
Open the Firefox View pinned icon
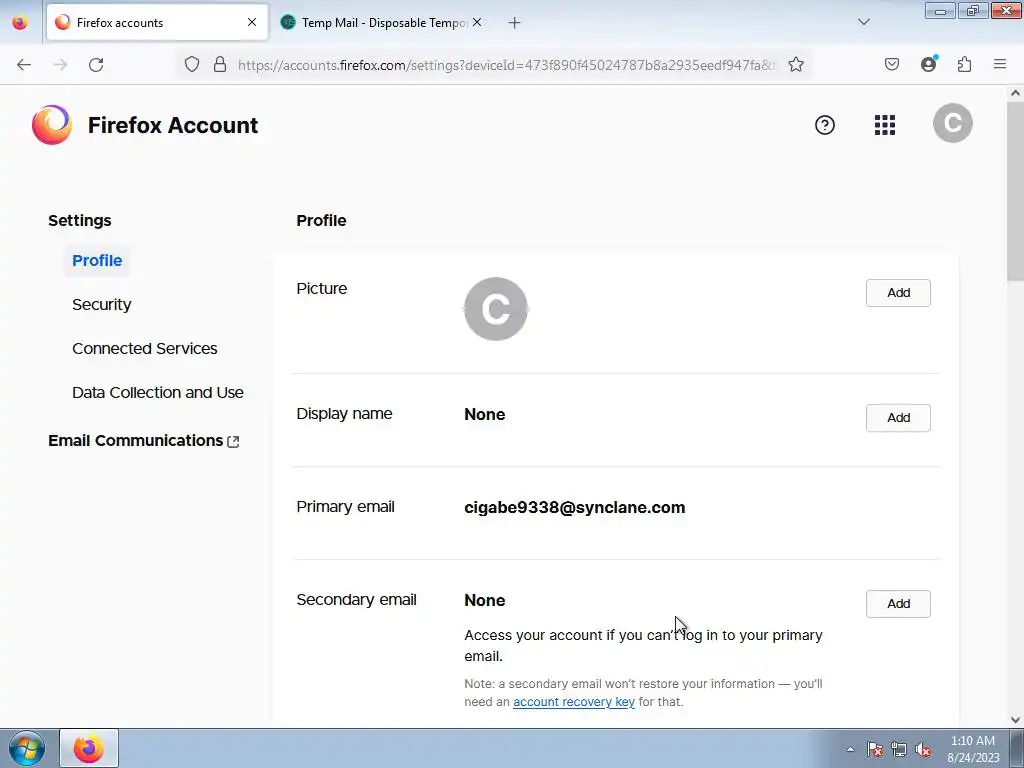(x=20, y=22)
